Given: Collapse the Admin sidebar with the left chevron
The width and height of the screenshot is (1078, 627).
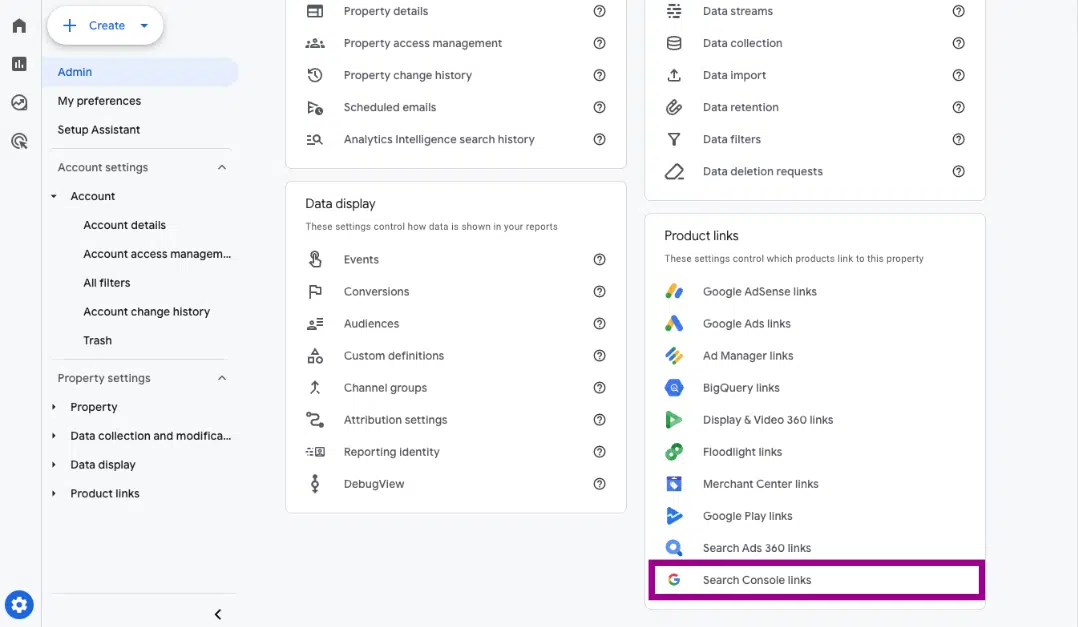Looking at the screenshot, I should point(217,613).
